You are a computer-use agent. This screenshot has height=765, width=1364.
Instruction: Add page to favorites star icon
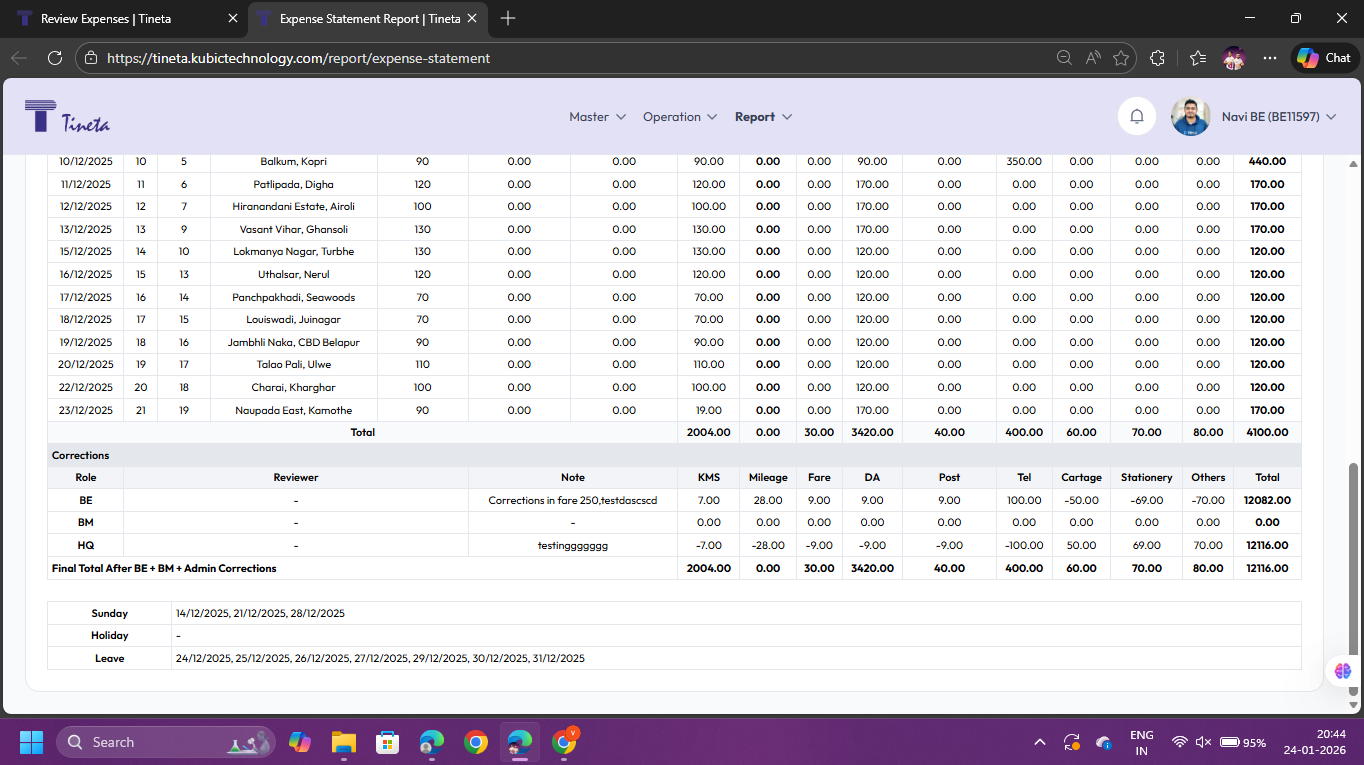point(1121,58)
